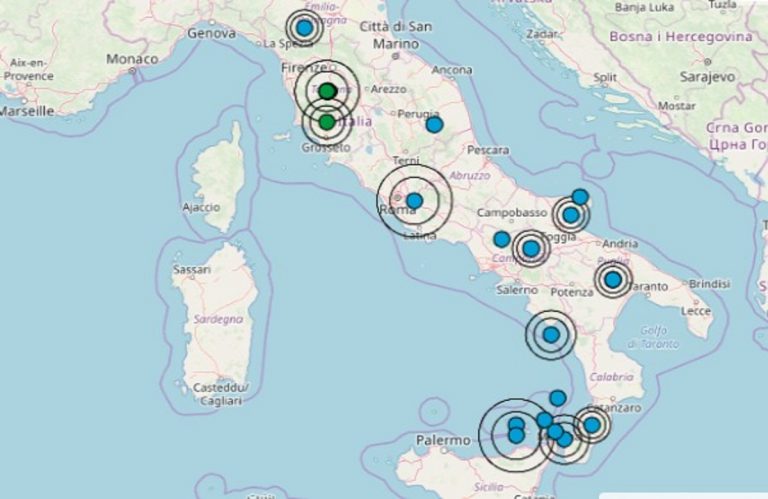Select the Ancona city label
This screenshot has height=499, width=768.
point(452,70)
